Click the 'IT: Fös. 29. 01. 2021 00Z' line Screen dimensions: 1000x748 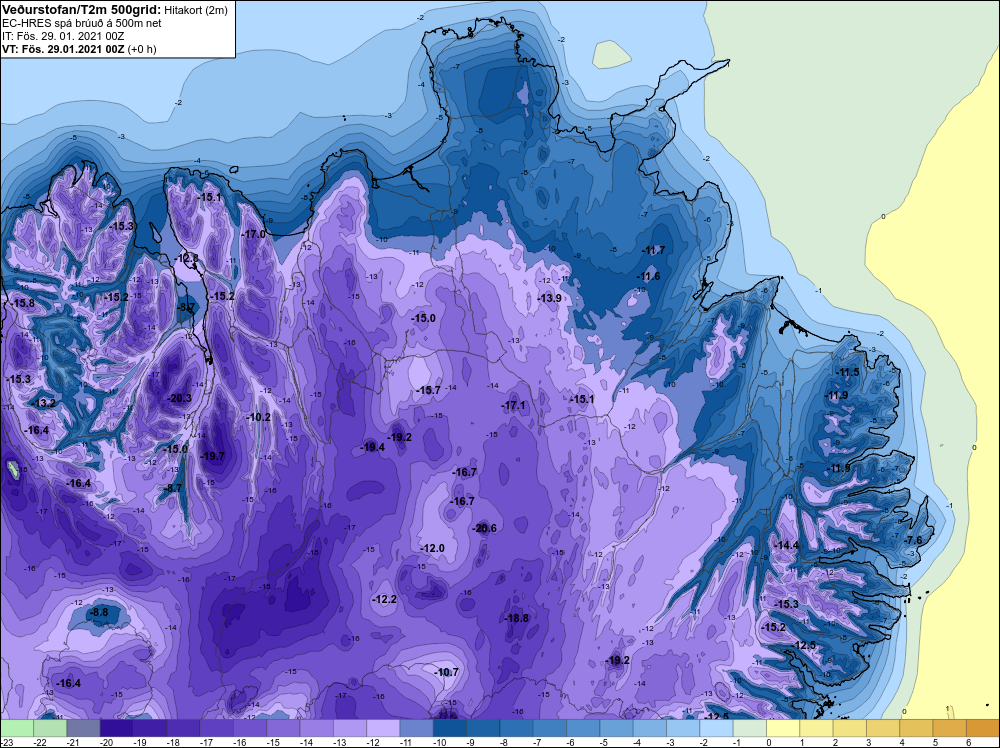(63, 36)
